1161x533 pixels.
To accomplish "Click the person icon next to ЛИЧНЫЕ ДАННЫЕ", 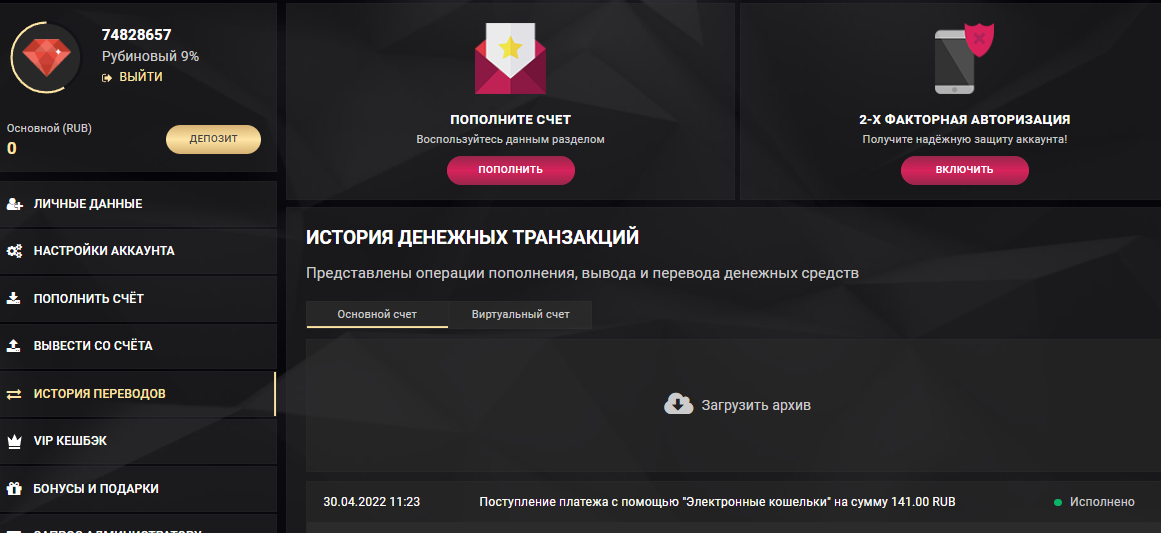I will pos(14,204).
